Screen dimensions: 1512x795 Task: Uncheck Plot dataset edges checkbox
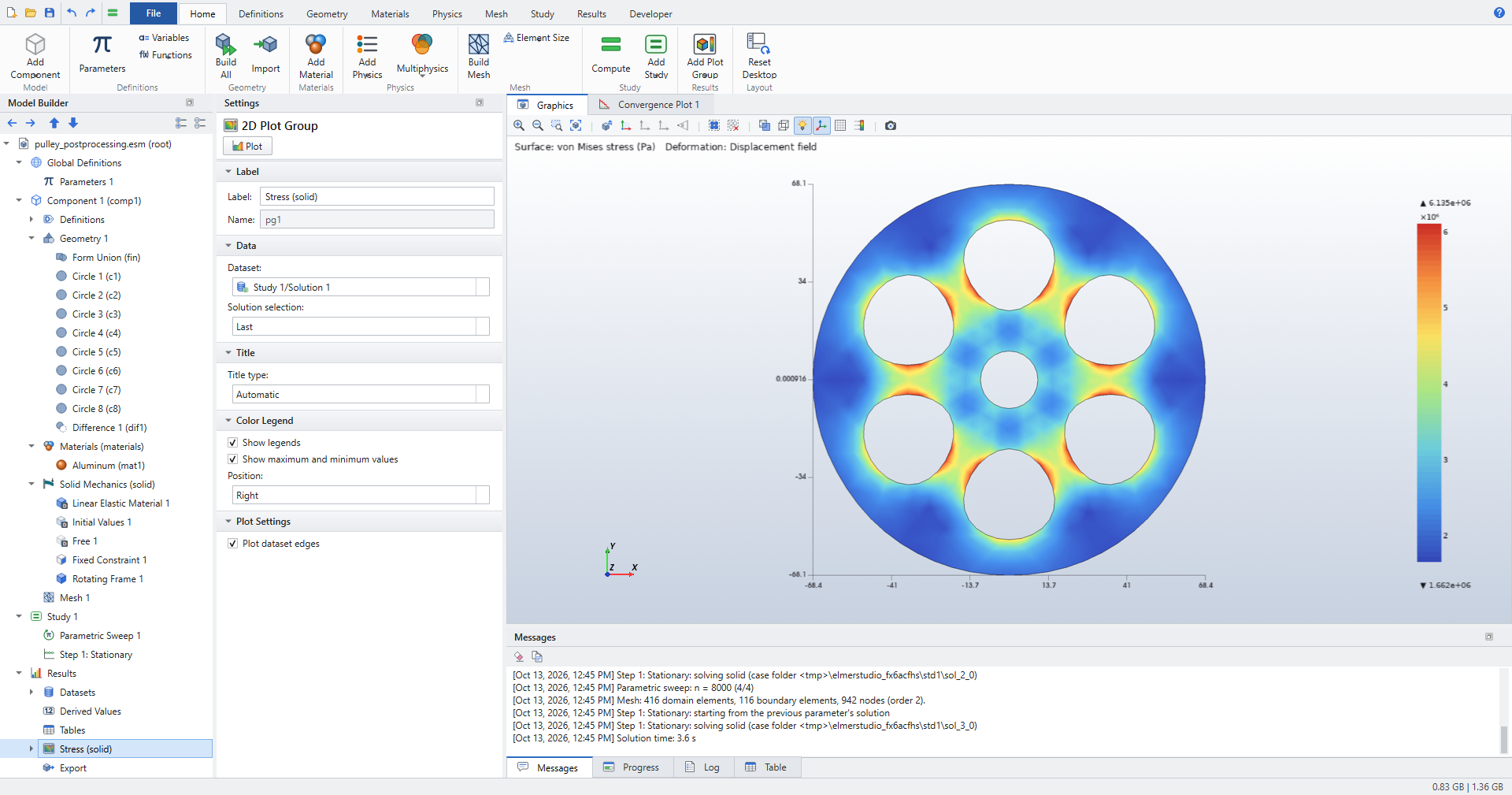coord(232,544)
